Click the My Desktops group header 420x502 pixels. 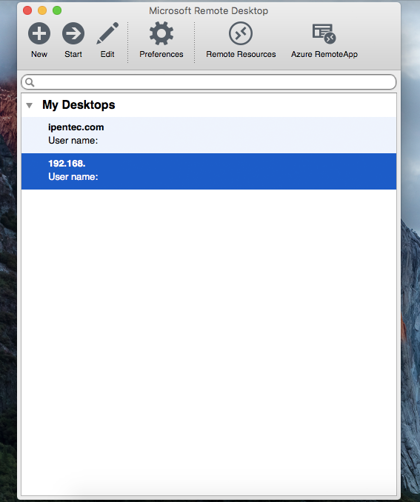[x=79, y=105]
